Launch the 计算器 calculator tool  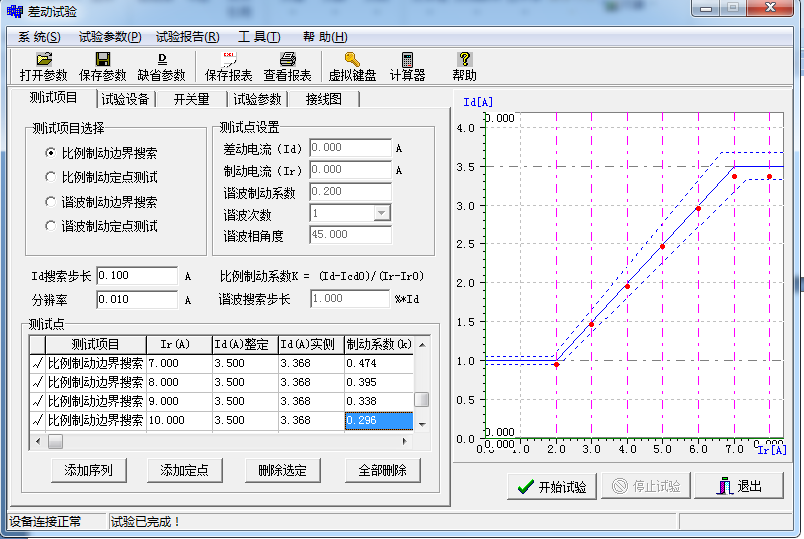coord(407,60)
